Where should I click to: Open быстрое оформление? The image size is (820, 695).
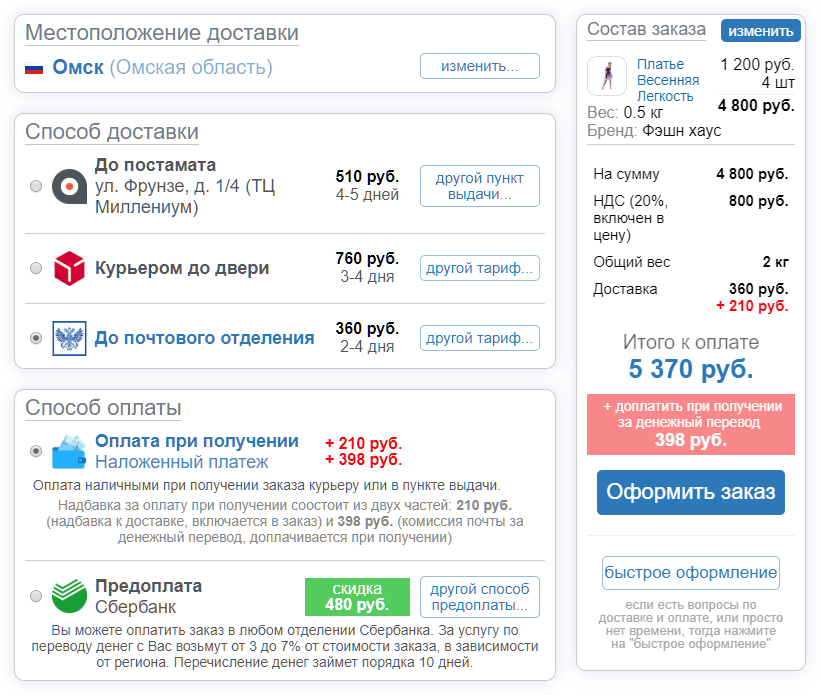[690, 572]
